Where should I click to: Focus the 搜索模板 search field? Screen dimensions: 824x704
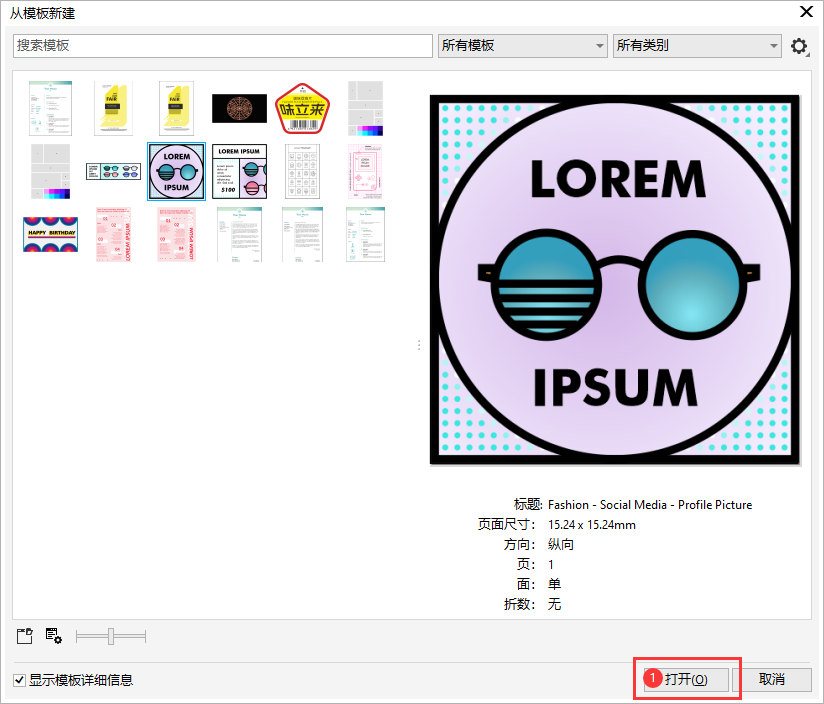[x=223, y=46]
